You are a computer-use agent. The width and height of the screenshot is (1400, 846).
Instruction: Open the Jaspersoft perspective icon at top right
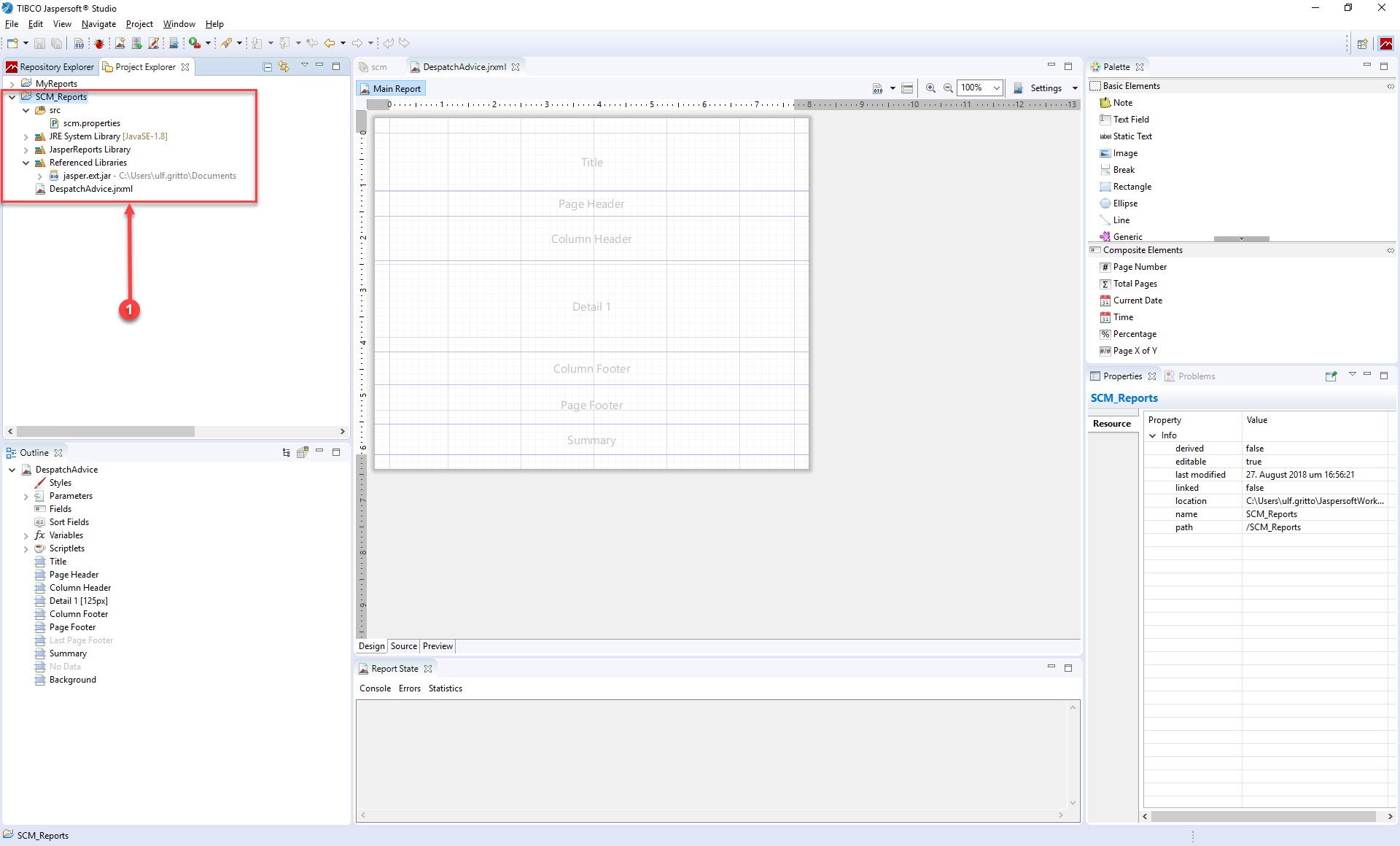[1386, 44]
